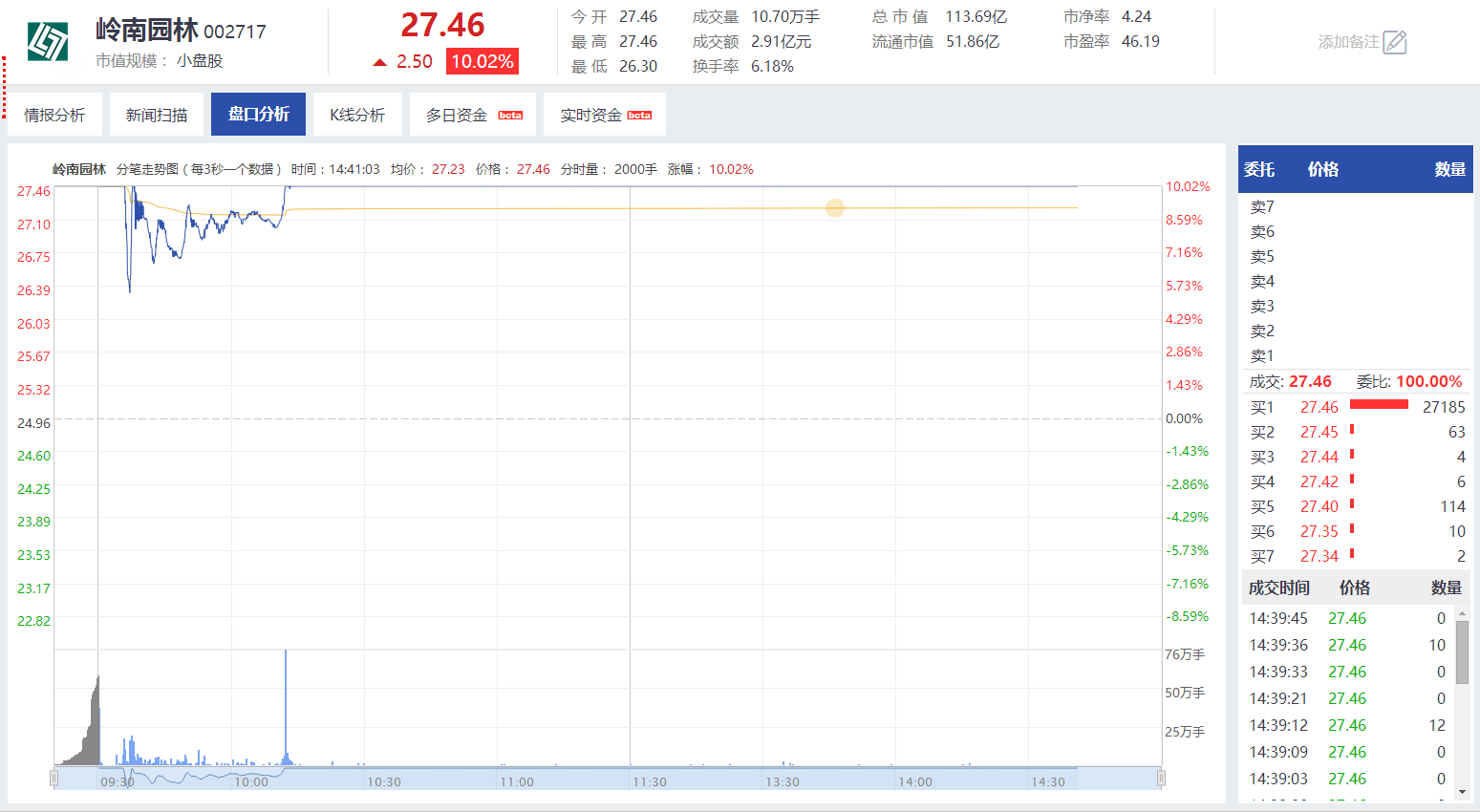This screenshot has height=812, width=1480.
Task: Select the 盘口分析 tab
Action: click(258, 115)
